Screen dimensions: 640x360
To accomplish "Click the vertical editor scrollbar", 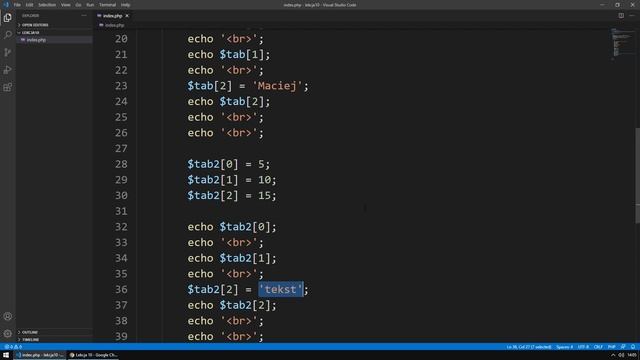I will [x=637, y=176].
